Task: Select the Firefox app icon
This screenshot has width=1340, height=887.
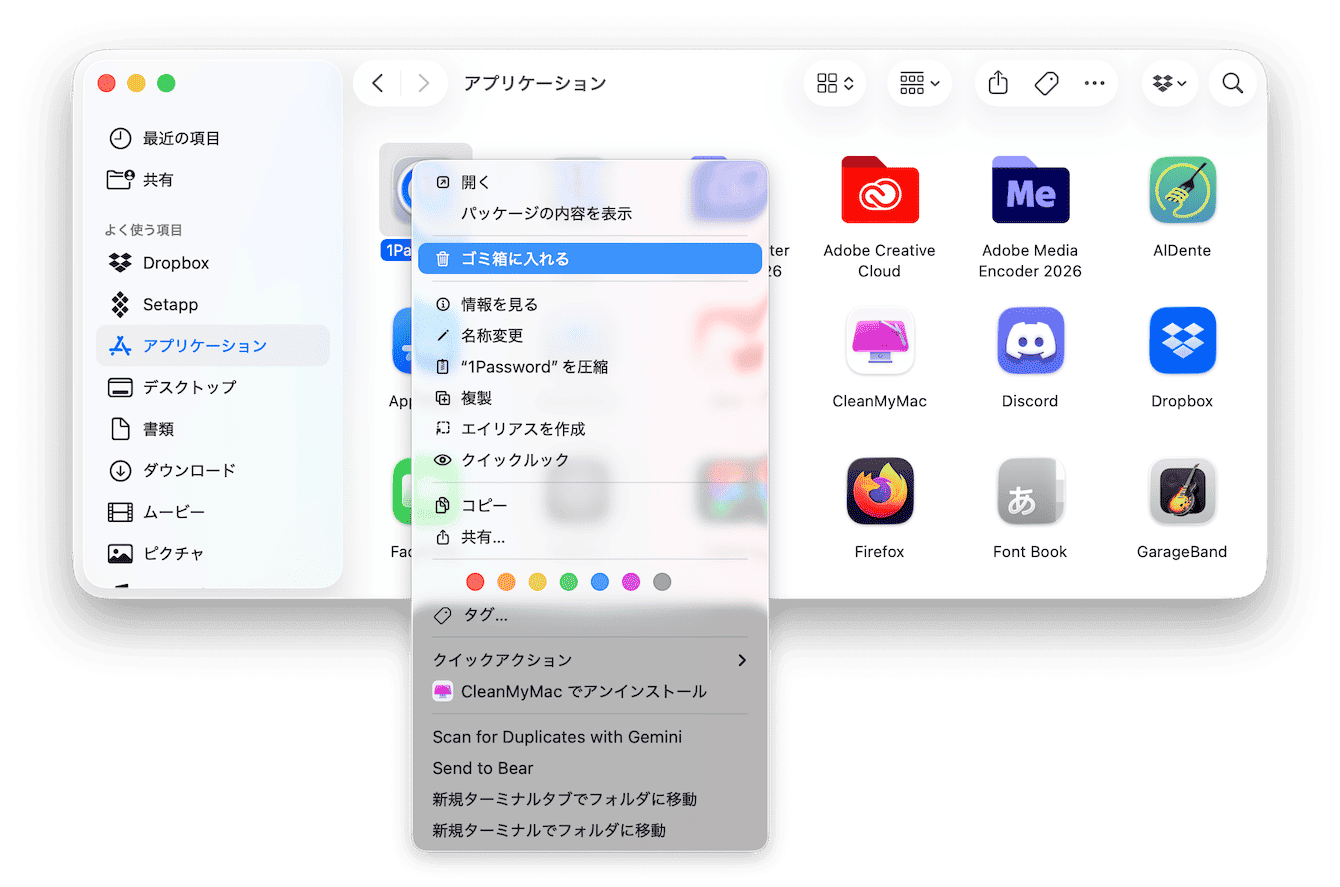Action: 879,491
